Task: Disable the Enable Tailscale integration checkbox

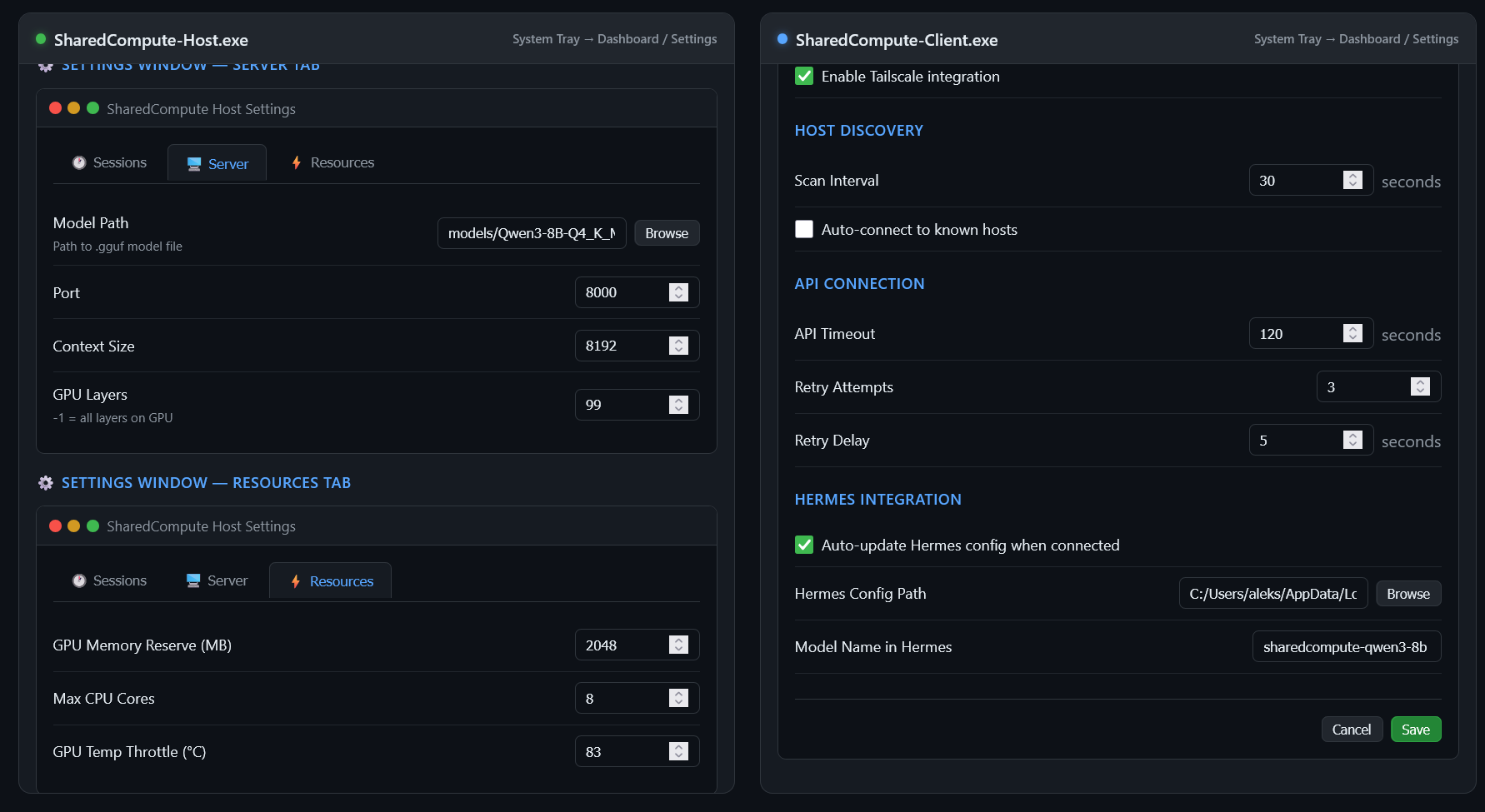Action: [x=804, y=77]
